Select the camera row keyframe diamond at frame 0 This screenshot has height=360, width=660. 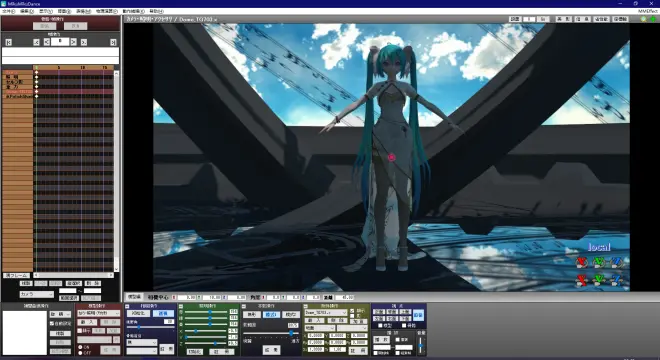[x=37, y=72]
